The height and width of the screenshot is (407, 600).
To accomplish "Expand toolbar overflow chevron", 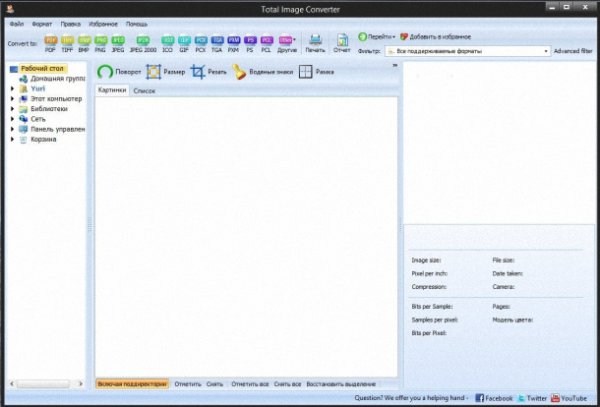I will 395,66.
